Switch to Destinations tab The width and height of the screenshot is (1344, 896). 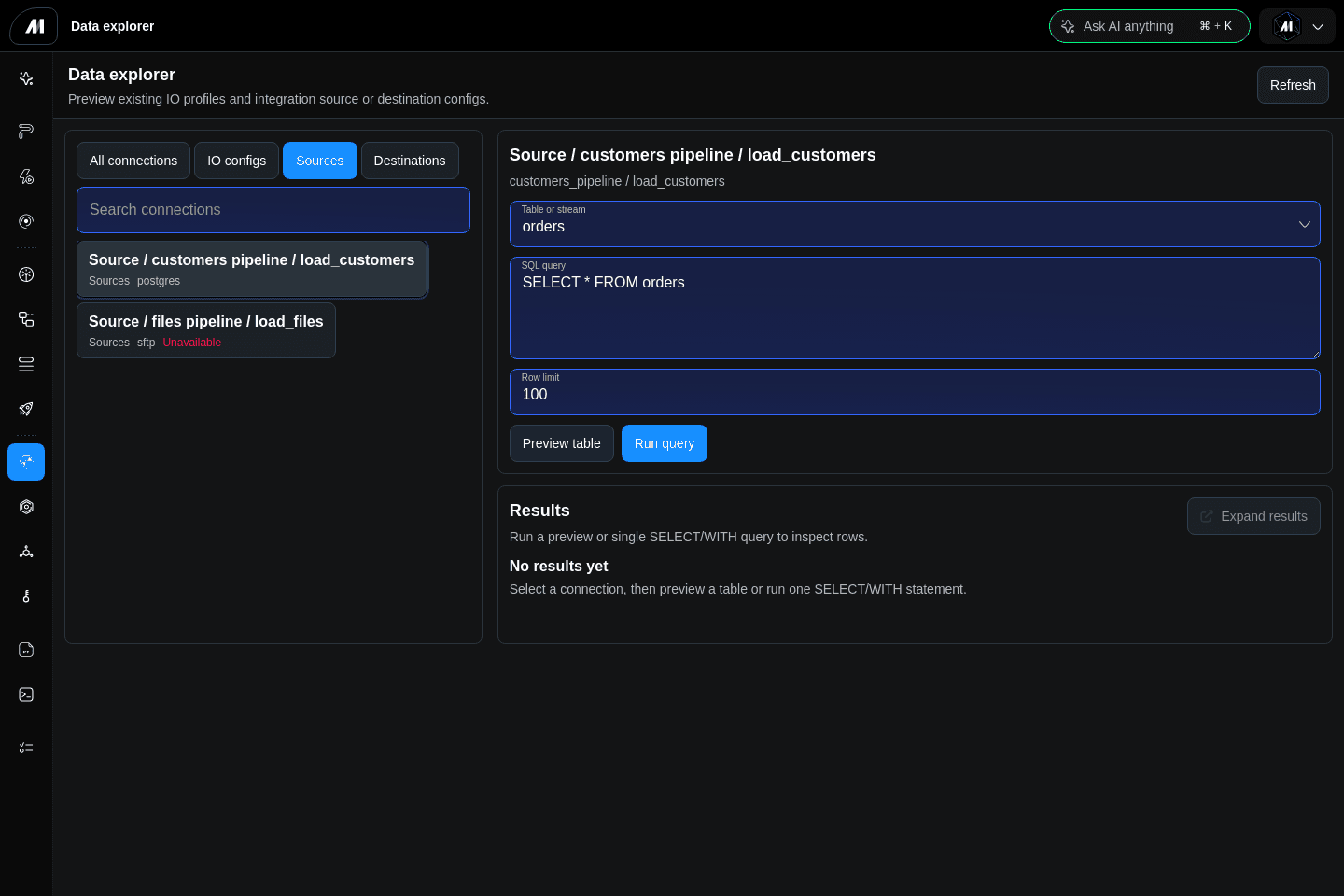[410, 161]
